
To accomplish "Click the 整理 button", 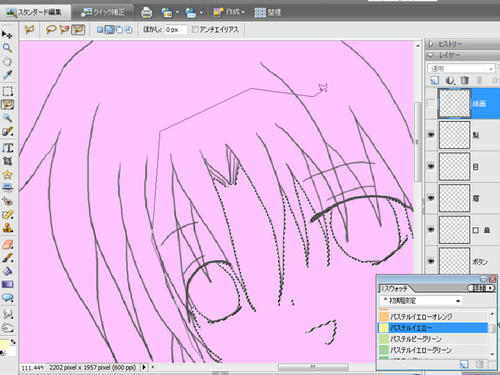I will (268, 13).
